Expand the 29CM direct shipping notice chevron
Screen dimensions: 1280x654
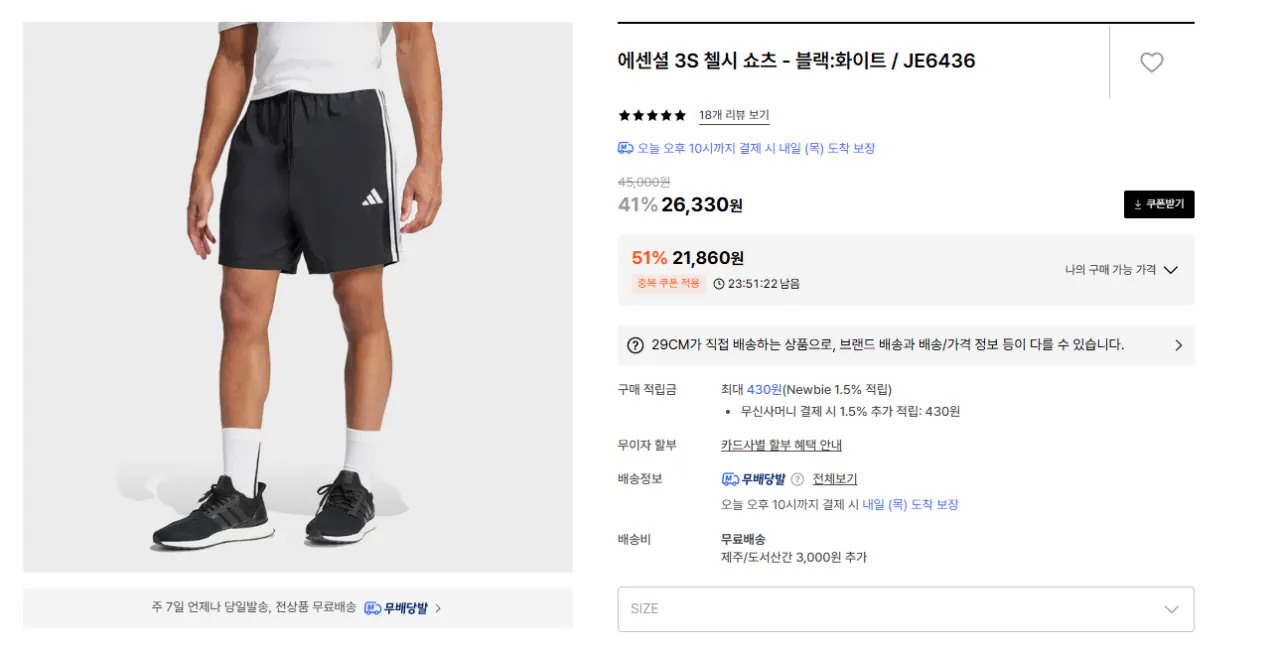point(1179,345)
